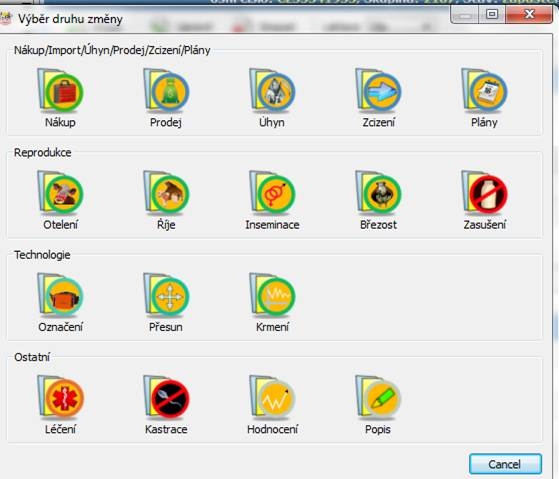
Task: Open the Inseminace gender symbols icon
Action: (272, 194)
